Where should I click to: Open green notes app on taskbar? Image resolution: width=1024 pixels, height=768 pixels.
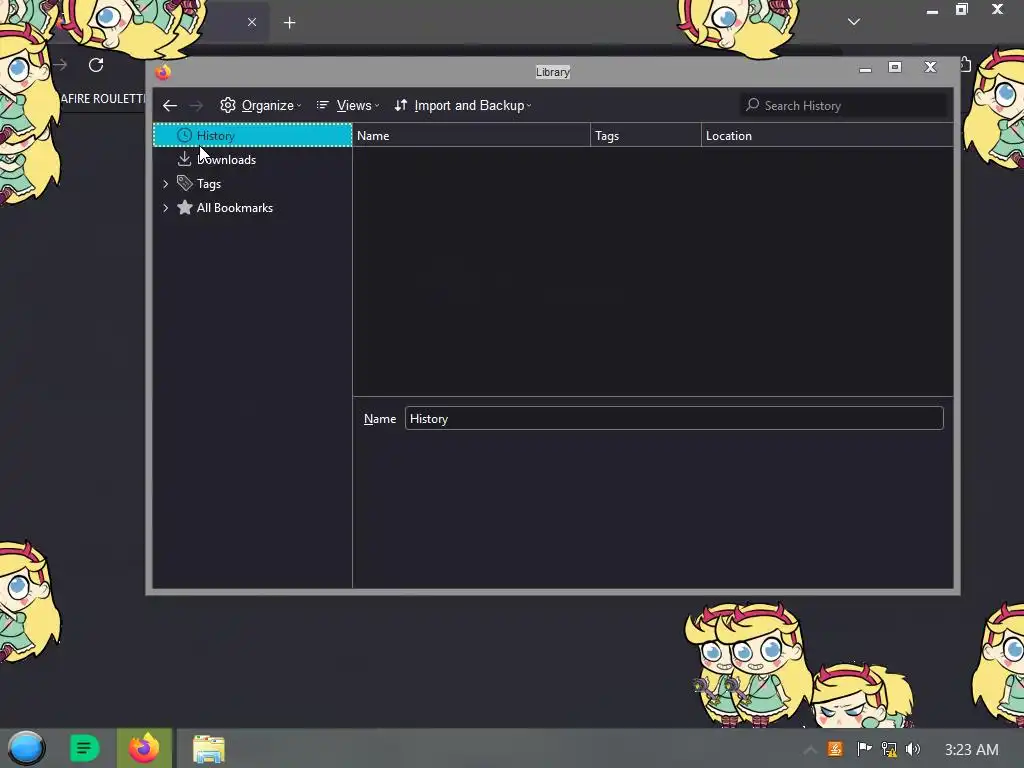(x=84, y=748)
